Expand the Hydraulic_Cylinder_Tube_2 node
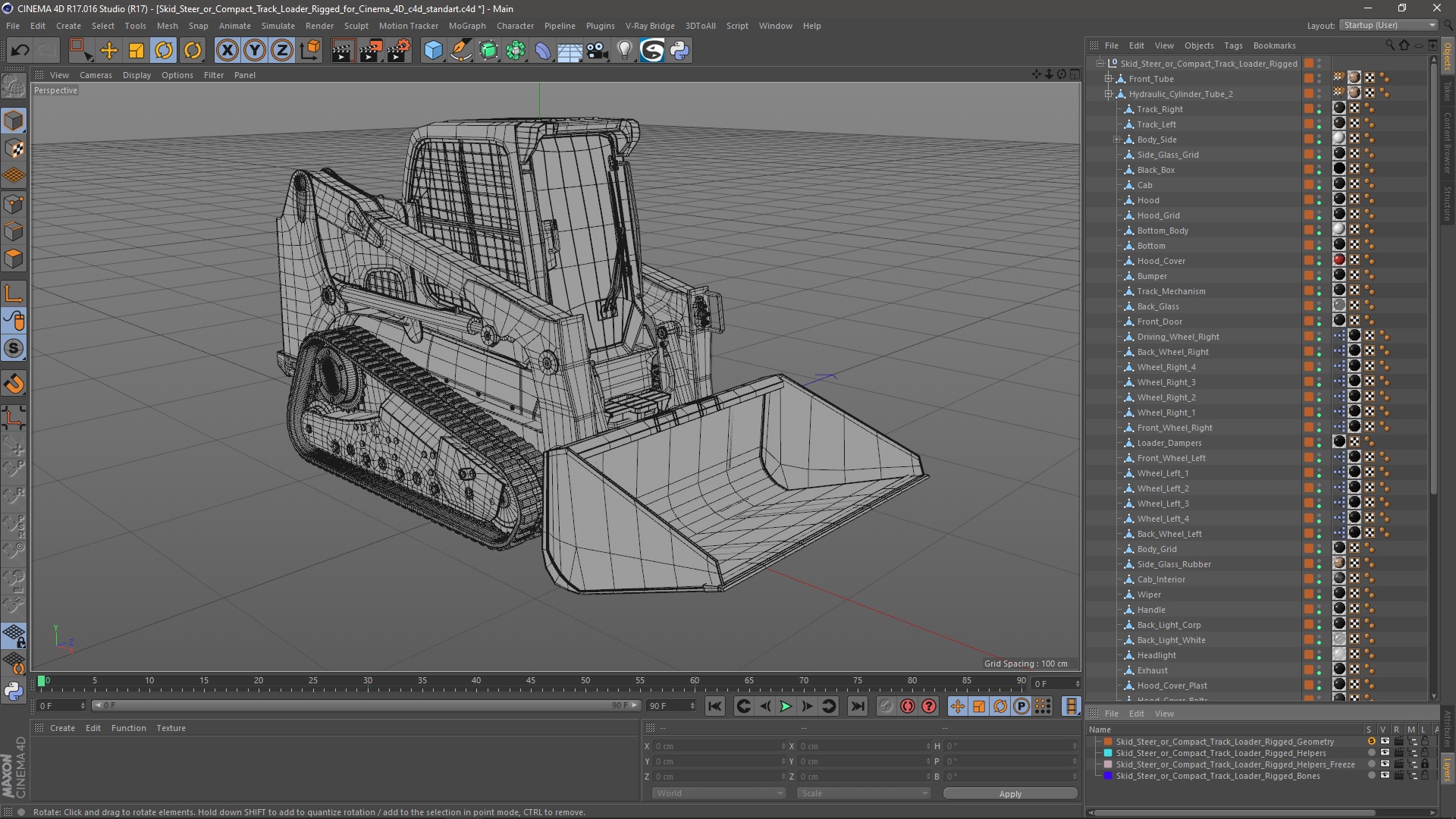Viewport: 1456px width, 819px height. [x=1108, y=94]
